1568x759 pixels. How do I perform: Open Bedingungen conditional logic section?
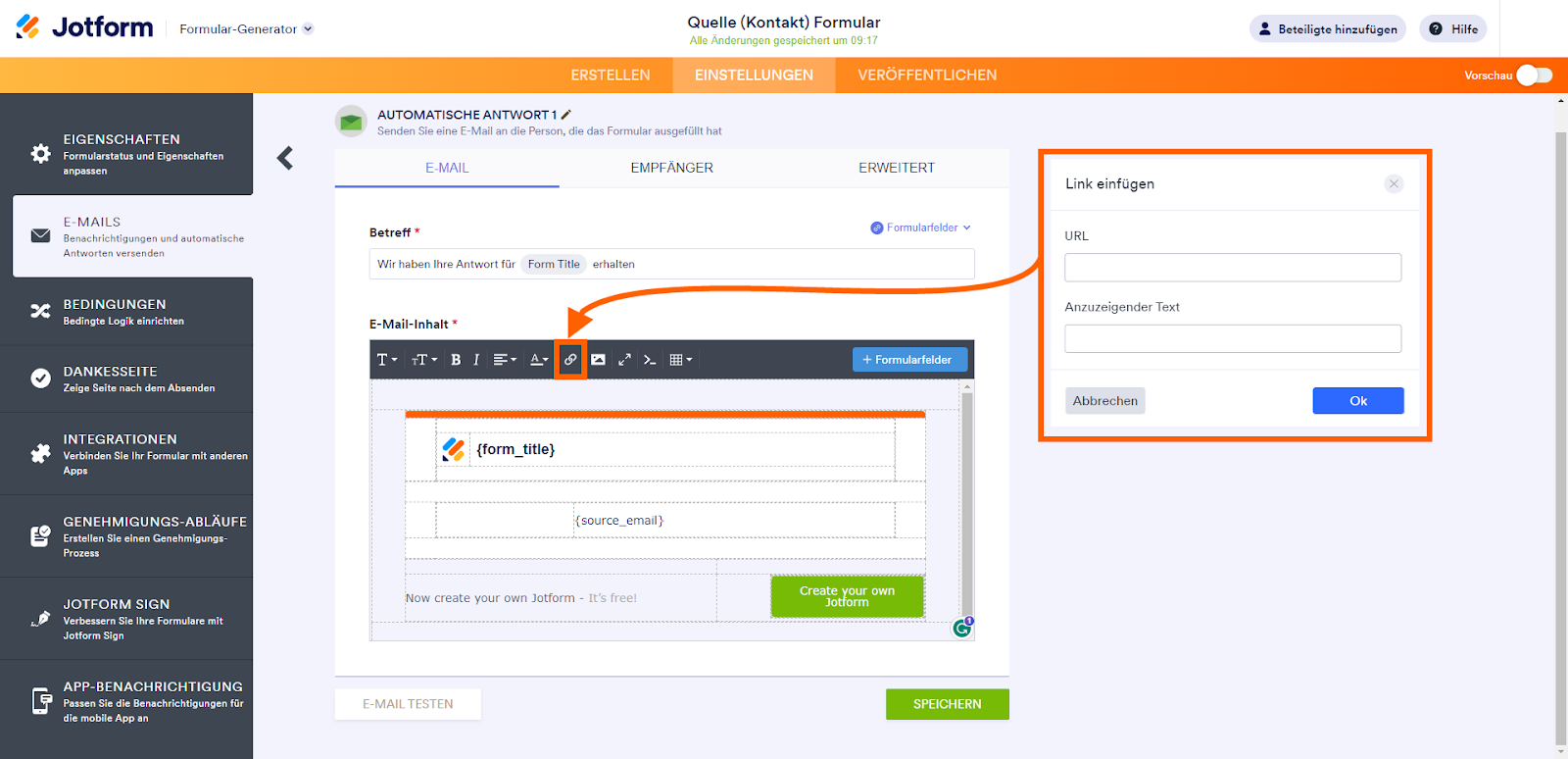[x=126, y=312]
